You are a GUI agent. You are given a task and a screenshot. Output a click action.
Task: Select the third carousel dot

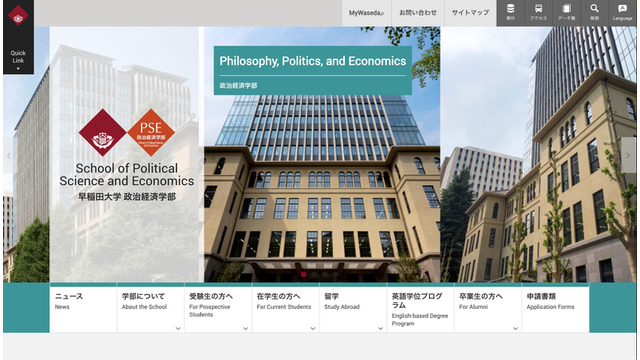tap(325, 274)
